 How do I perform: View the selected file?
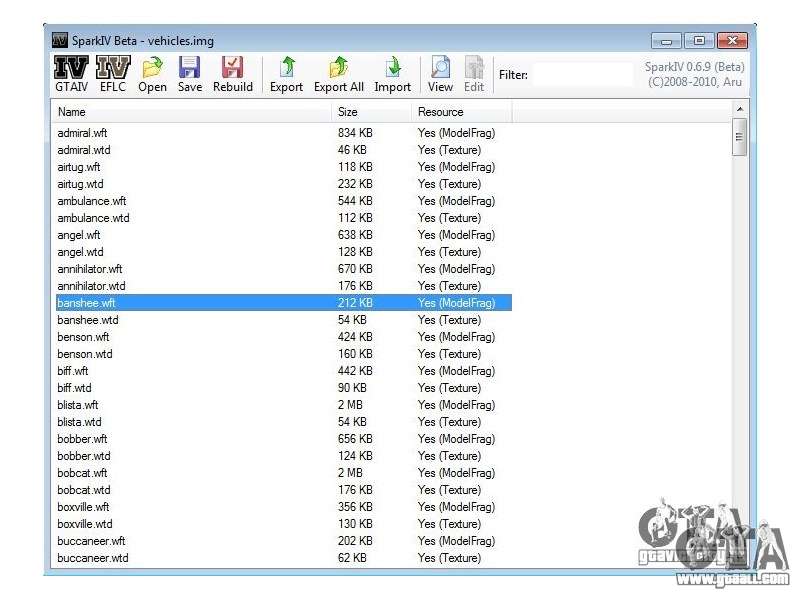tap(440, 74)
